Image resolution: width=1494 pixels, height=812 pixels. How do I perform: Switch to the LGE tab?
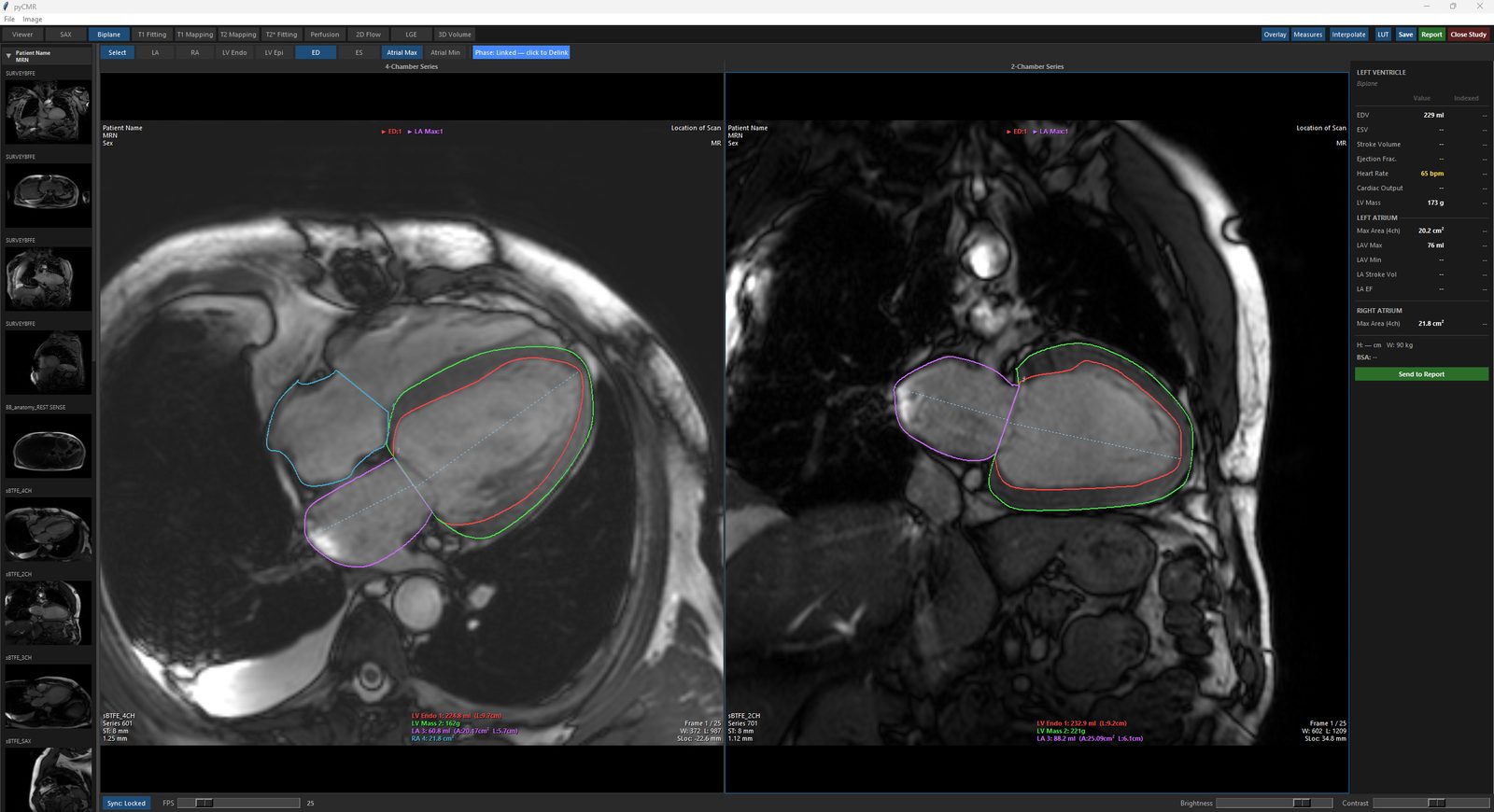(x=411, y=35)
